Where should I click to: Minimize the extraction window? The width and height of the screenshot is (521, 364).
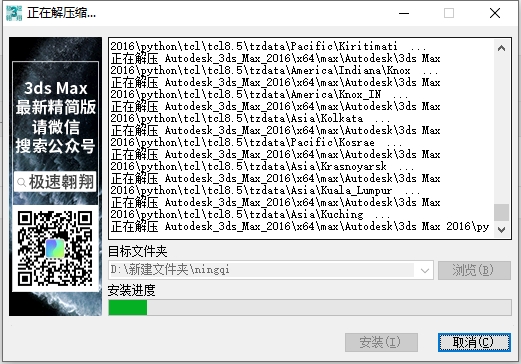point(404,13)
